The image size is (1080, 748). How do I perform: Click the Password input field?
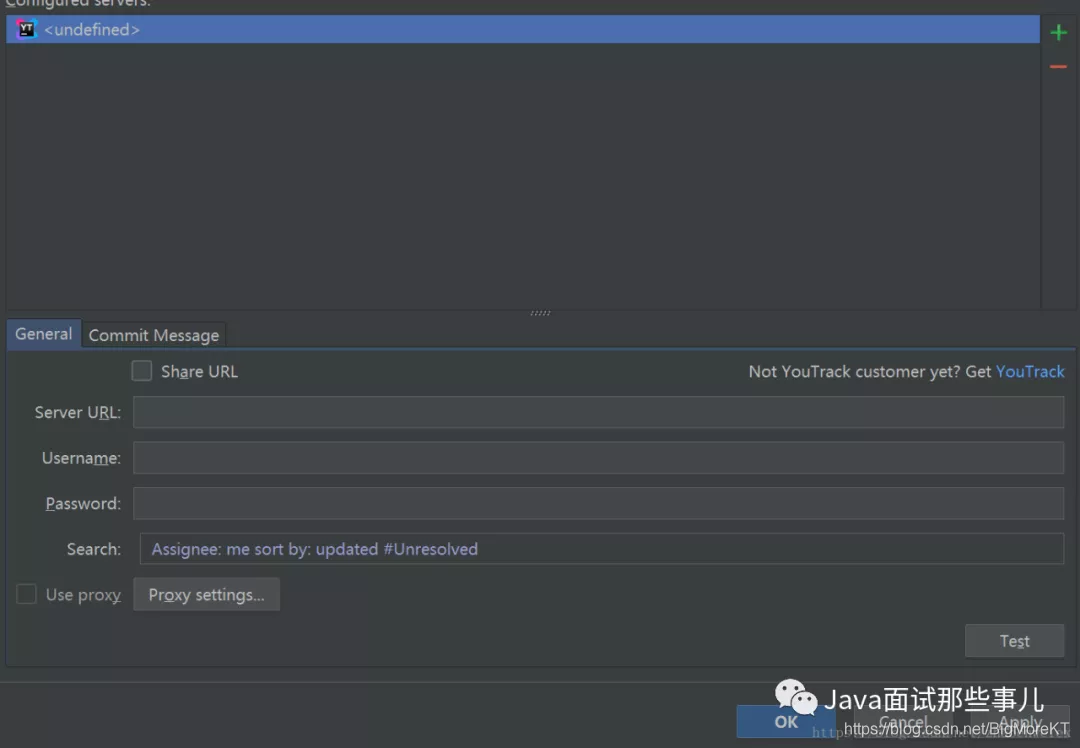(599, 503)
